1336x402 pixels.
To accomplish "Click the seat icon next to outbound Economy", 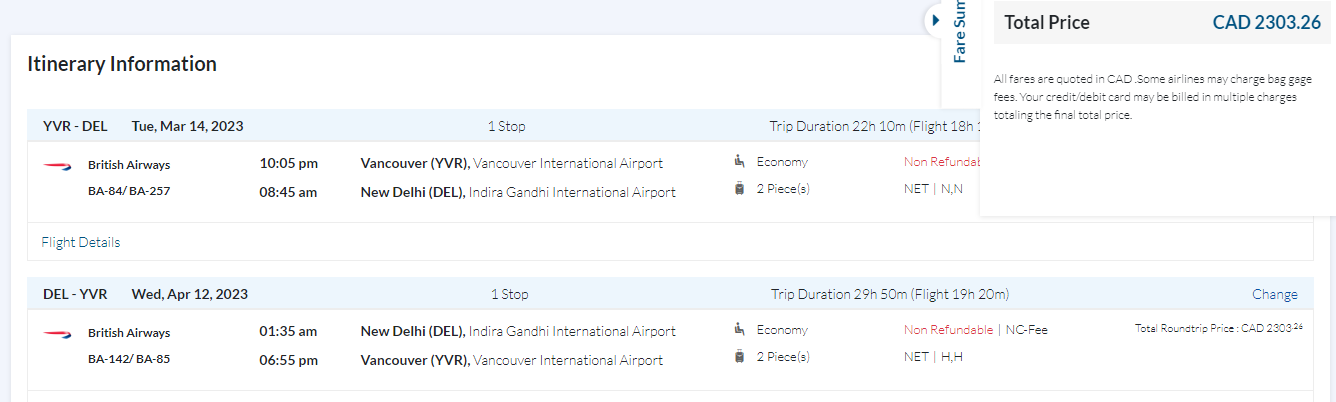I will (739, 161).
